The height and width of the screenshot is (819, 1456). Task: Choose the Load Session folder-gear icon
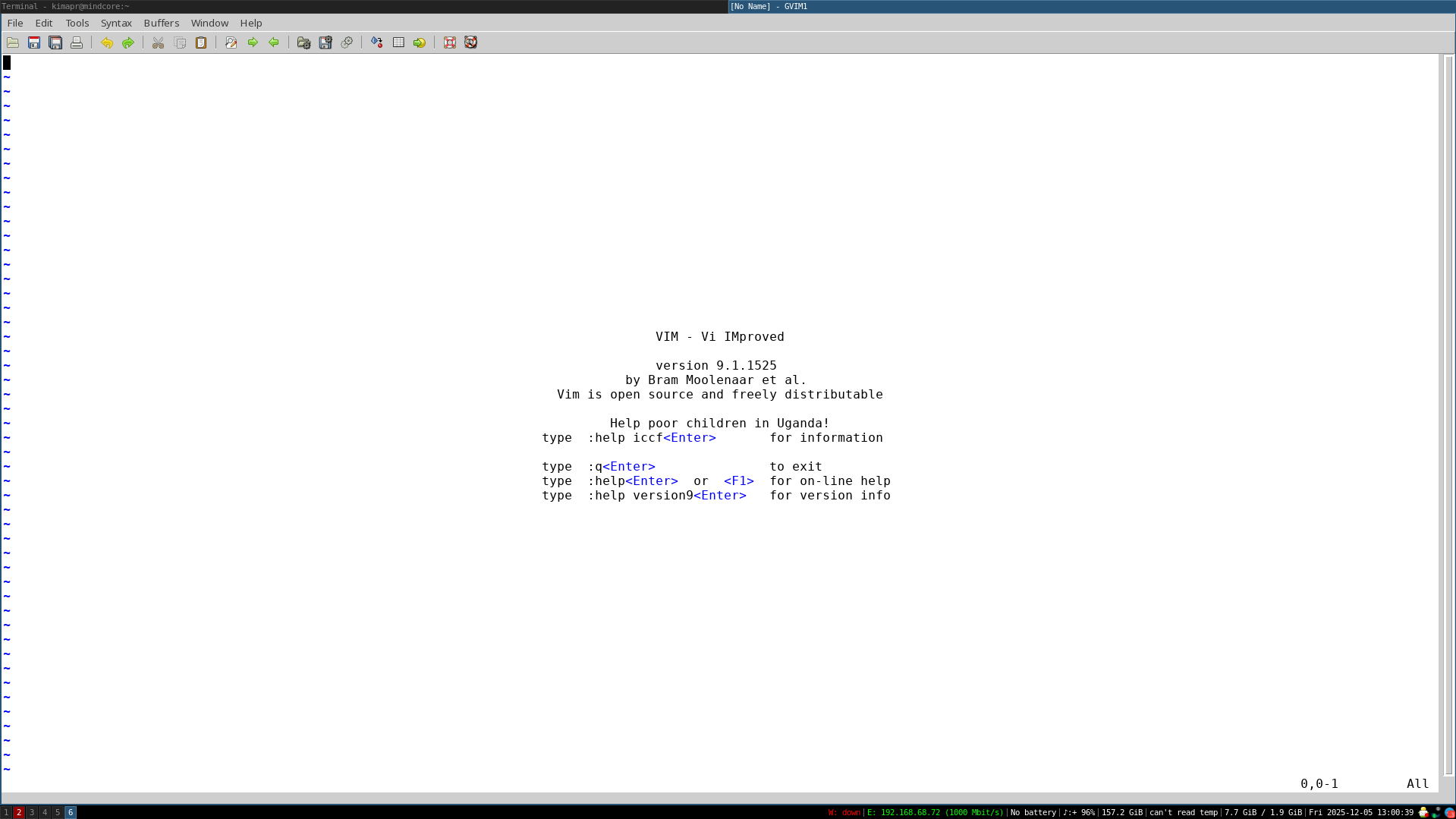[x=303, y=43]
